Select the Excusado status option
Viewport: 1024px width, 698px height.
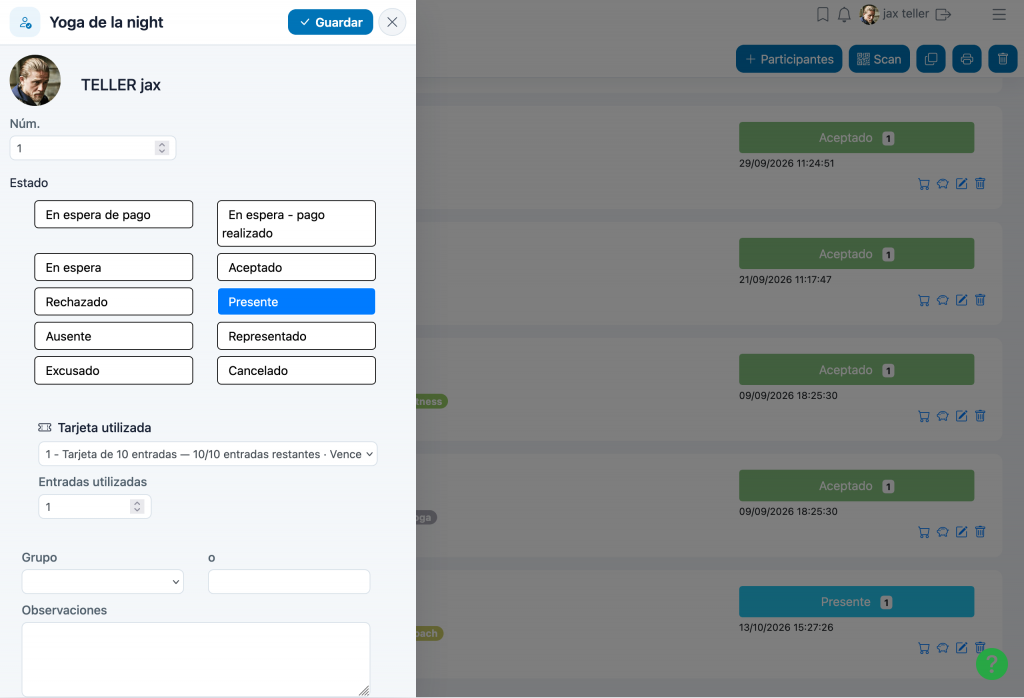click(x=114, y=370)
